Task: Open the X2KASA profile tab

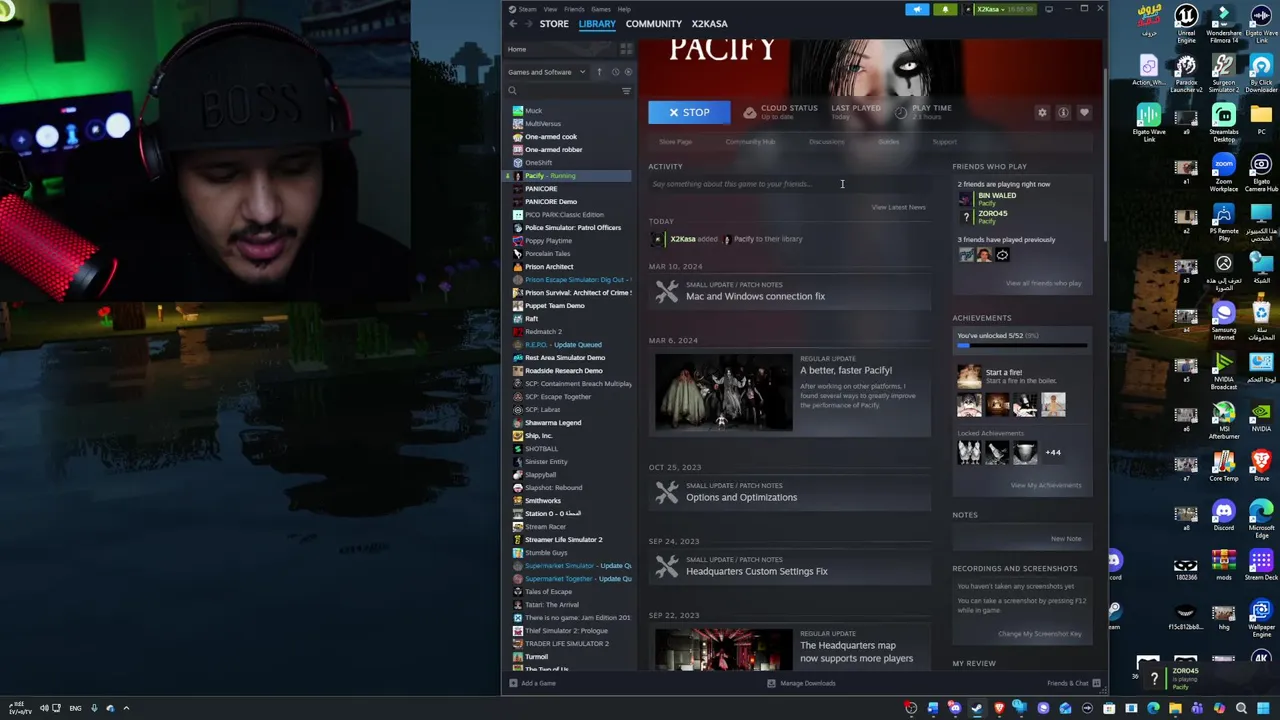Action: pyautogui.click(x=709, y=24)
